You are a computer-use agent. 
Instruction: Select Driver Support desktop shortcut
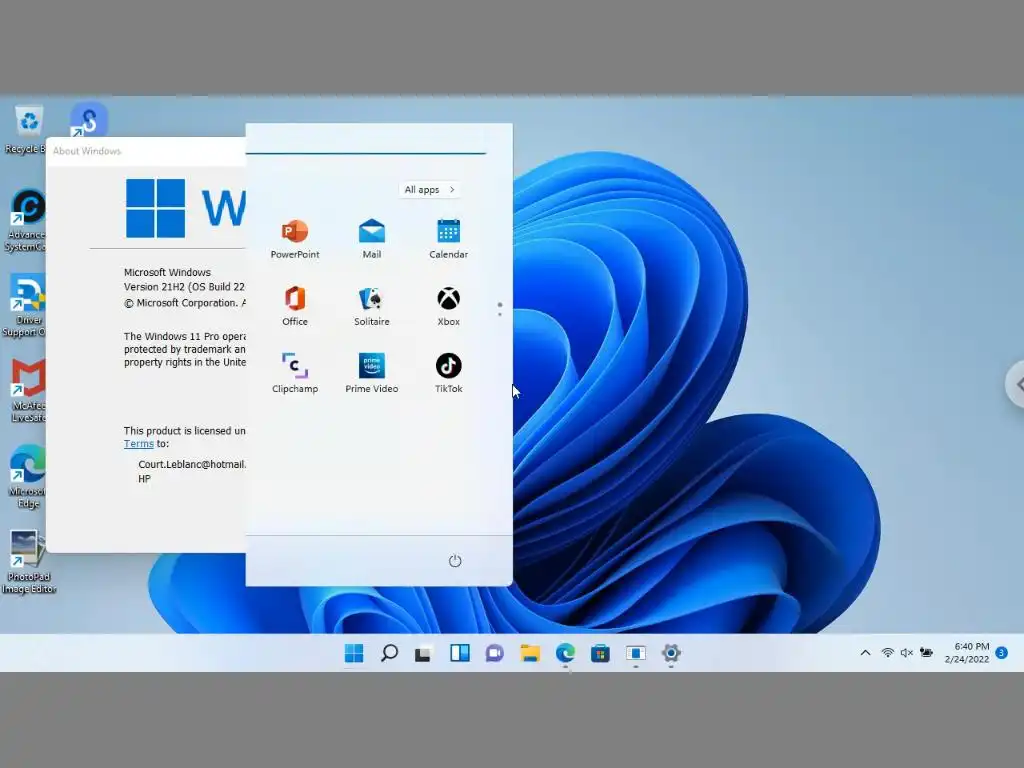[26, 306]
